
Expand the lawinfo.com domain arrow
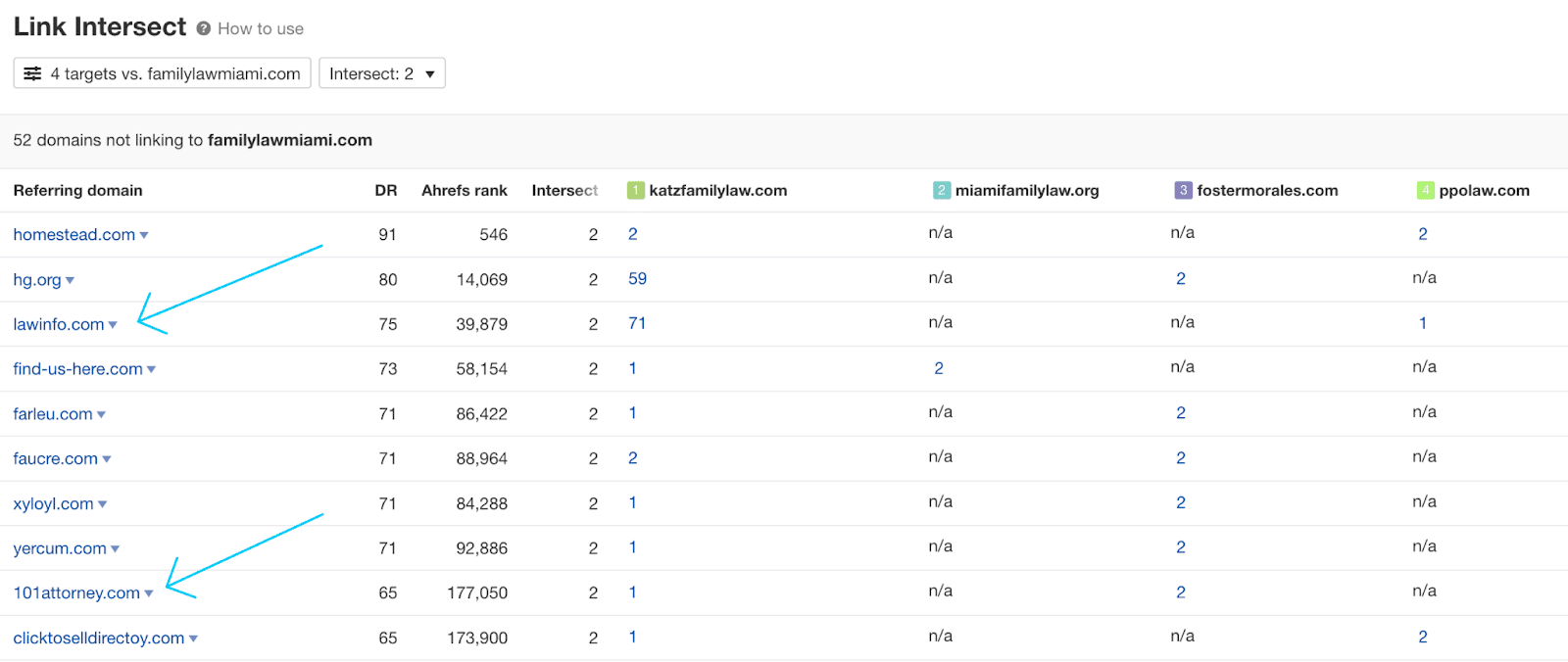point(113,325)
